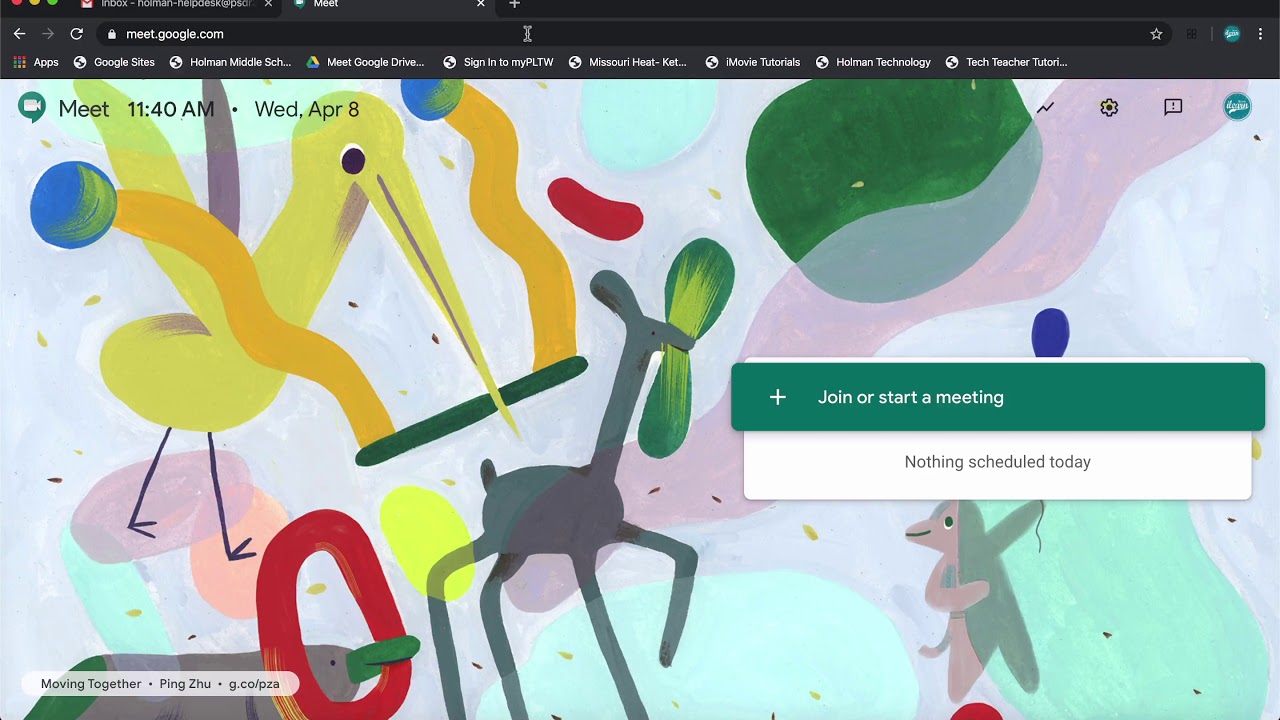Click the Nothing scheduled today text
The width and height of the screenshot is (1280, 720).
(x=998, y=462)
